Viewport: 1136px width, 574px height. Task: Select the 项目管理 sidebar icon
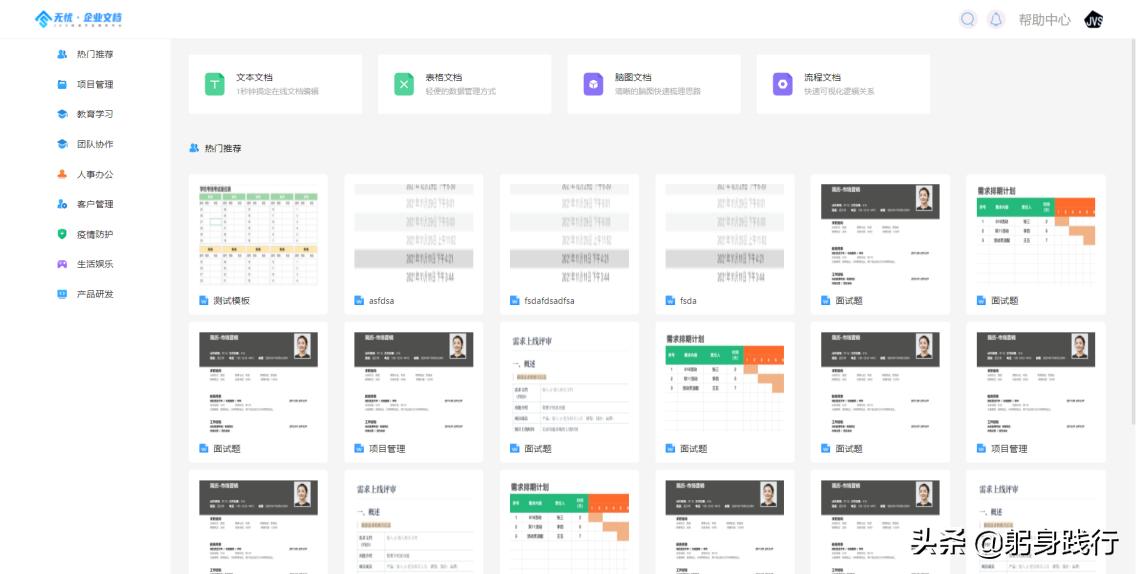coord(62,84)
